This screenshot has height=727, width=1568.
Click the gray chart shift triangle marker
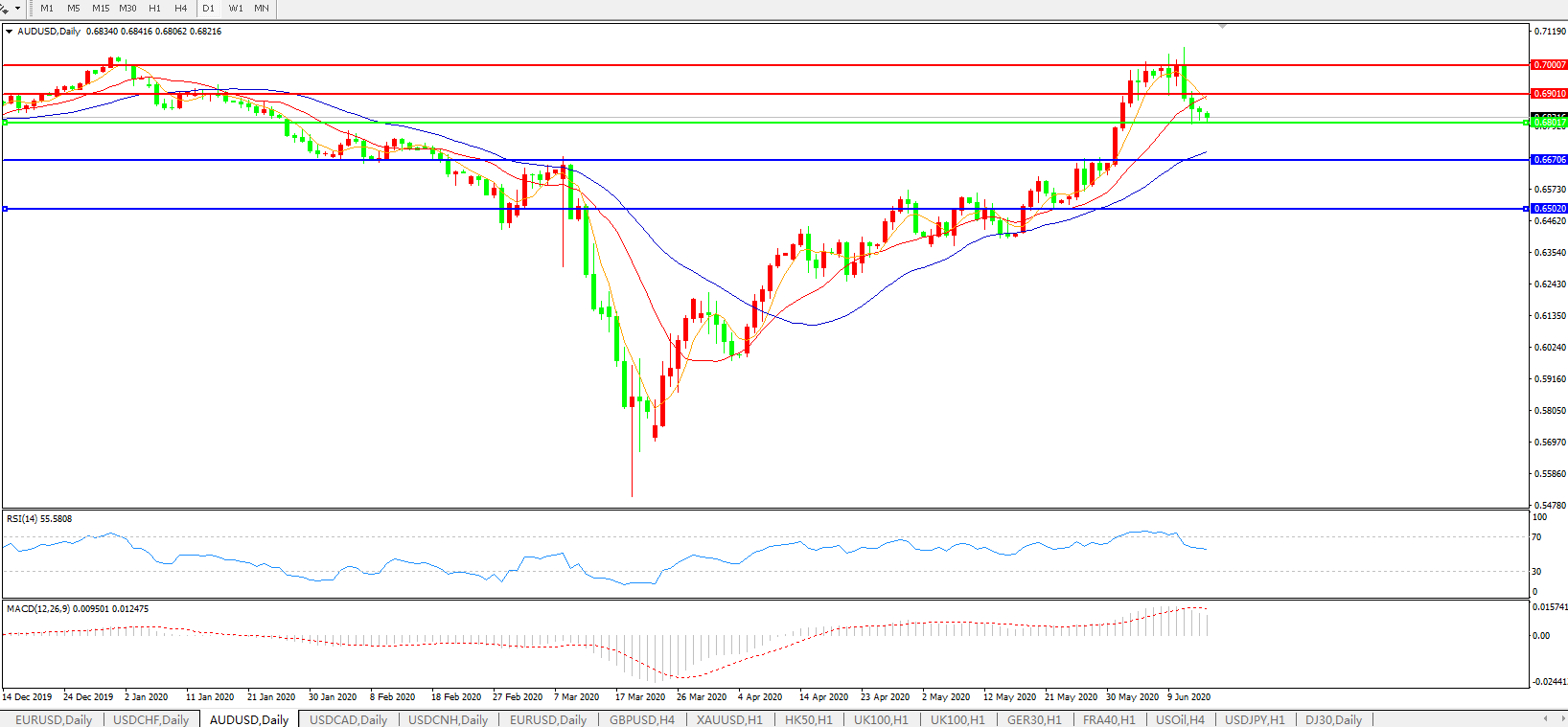pos(1222,26)
